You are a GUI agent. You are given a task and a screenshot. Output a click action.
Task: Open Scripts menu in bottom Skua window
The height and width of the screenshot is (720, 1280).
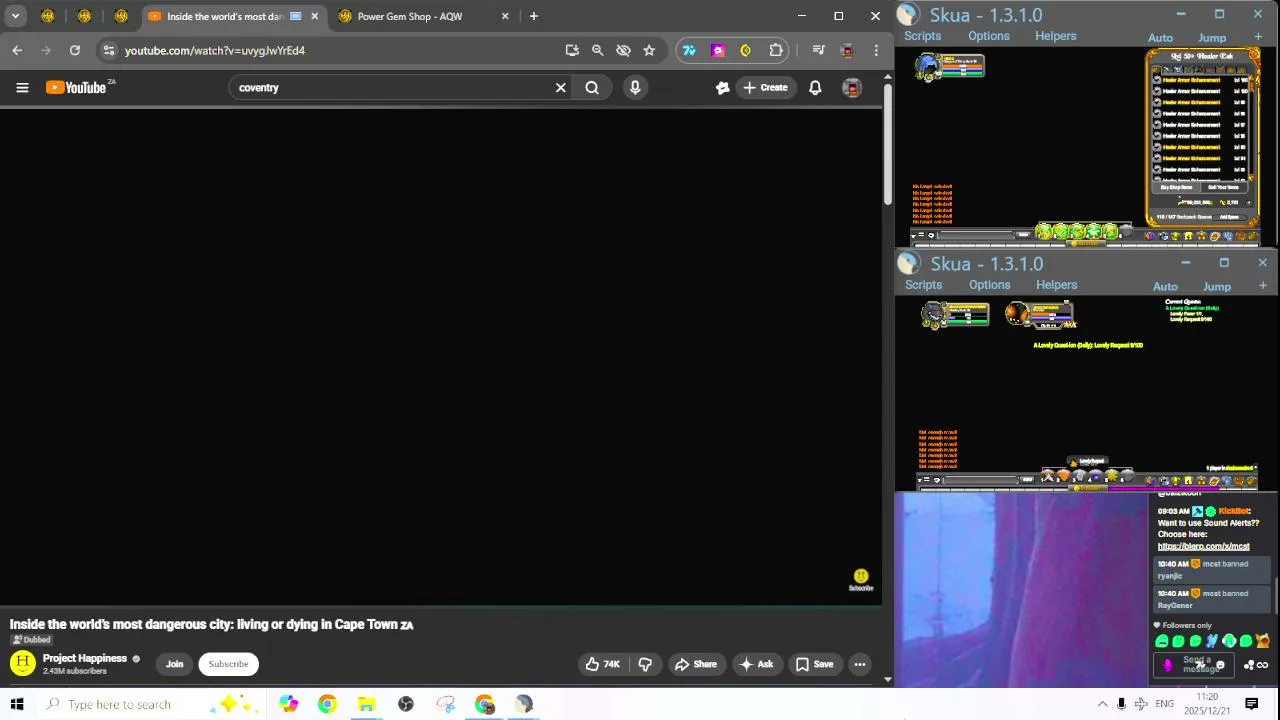coord(923,285)
